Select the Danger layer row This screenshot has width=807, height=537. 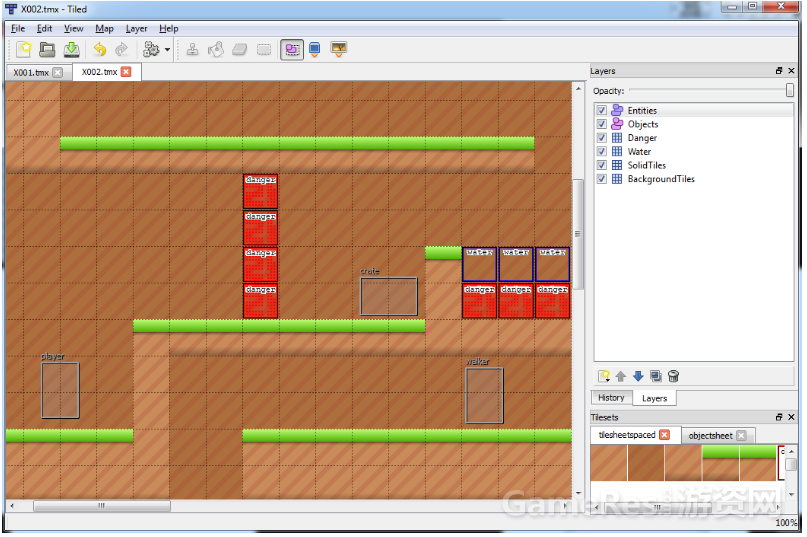point(694,138)
